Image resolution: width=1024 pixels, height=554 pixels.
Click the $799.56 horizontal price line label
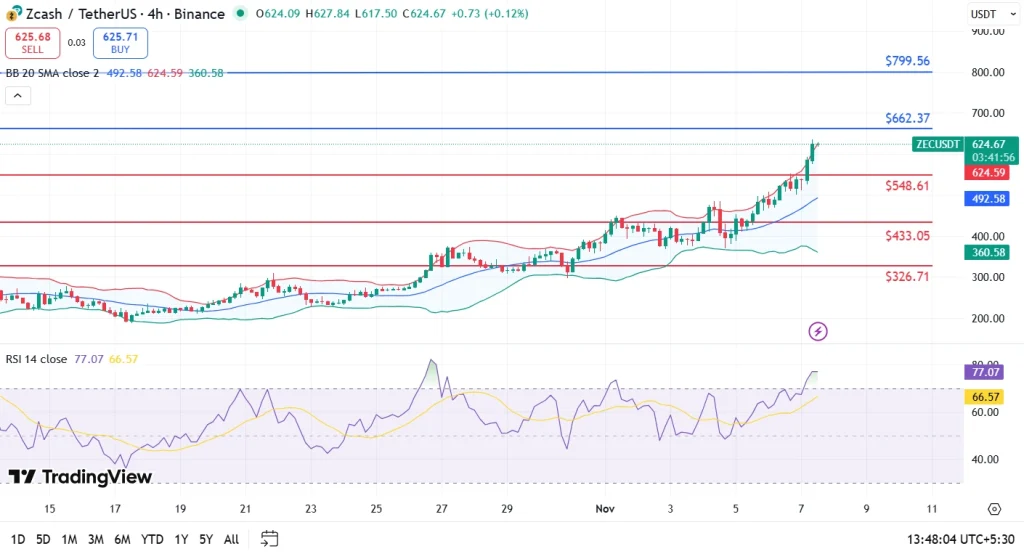pyautogui.click(x=907, y=61)
